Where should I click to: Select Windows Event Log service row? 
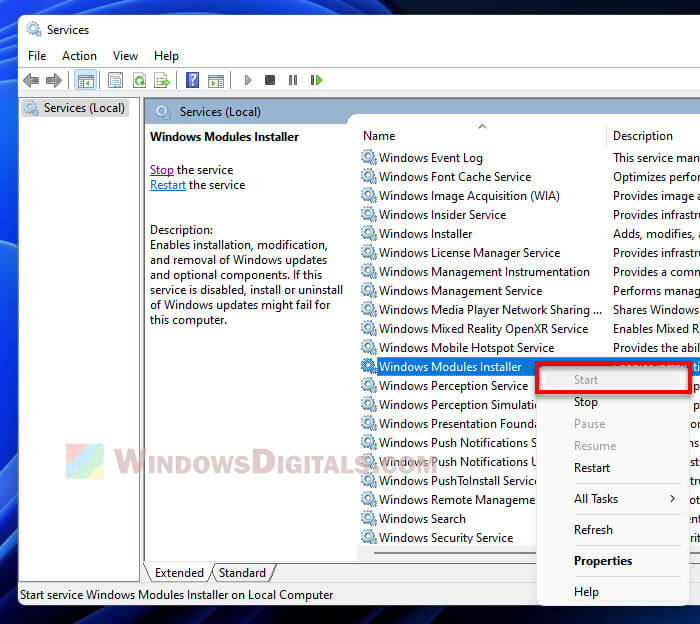(x=529, y=158)
